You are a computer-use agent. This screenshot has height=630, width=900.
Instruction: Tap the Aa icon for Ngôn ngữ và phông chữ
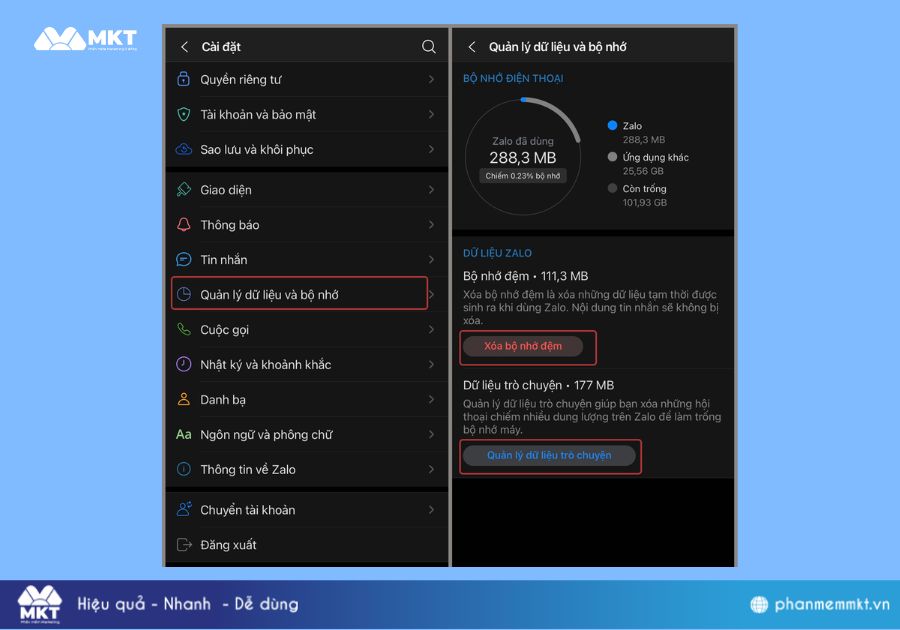point(184,434)
